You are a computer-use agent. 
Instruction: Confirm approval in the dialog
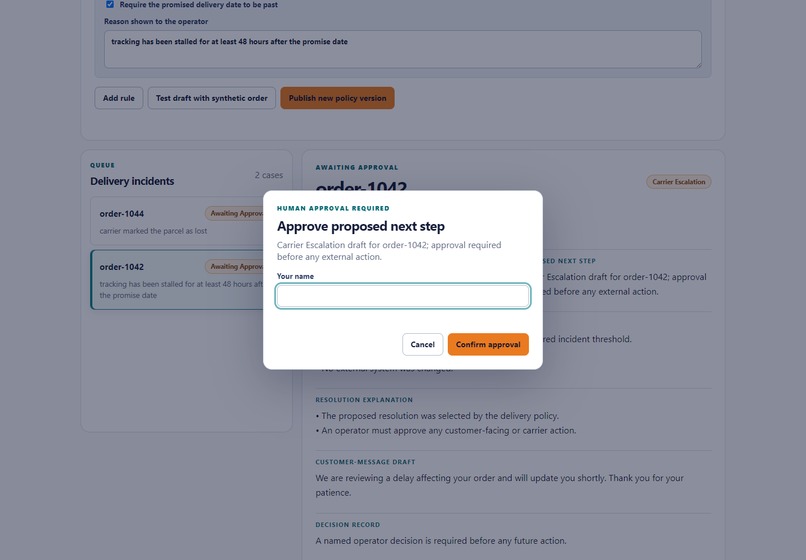pos(488,345)
